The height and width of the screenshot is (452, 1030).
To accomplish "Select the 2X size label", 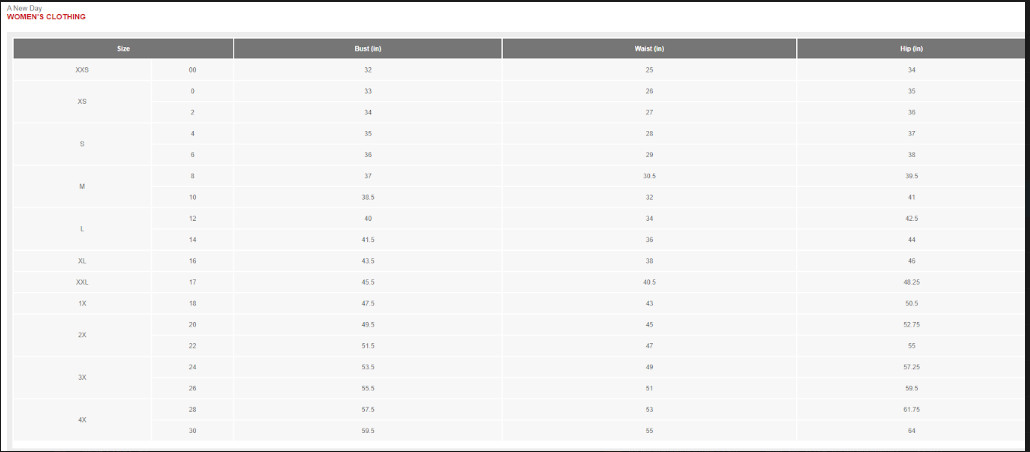I will tap(82, 335).
